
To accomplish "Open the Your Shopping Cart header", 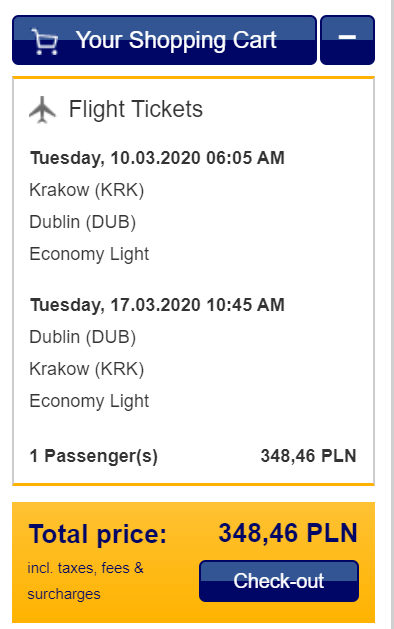I will (165, 40).
